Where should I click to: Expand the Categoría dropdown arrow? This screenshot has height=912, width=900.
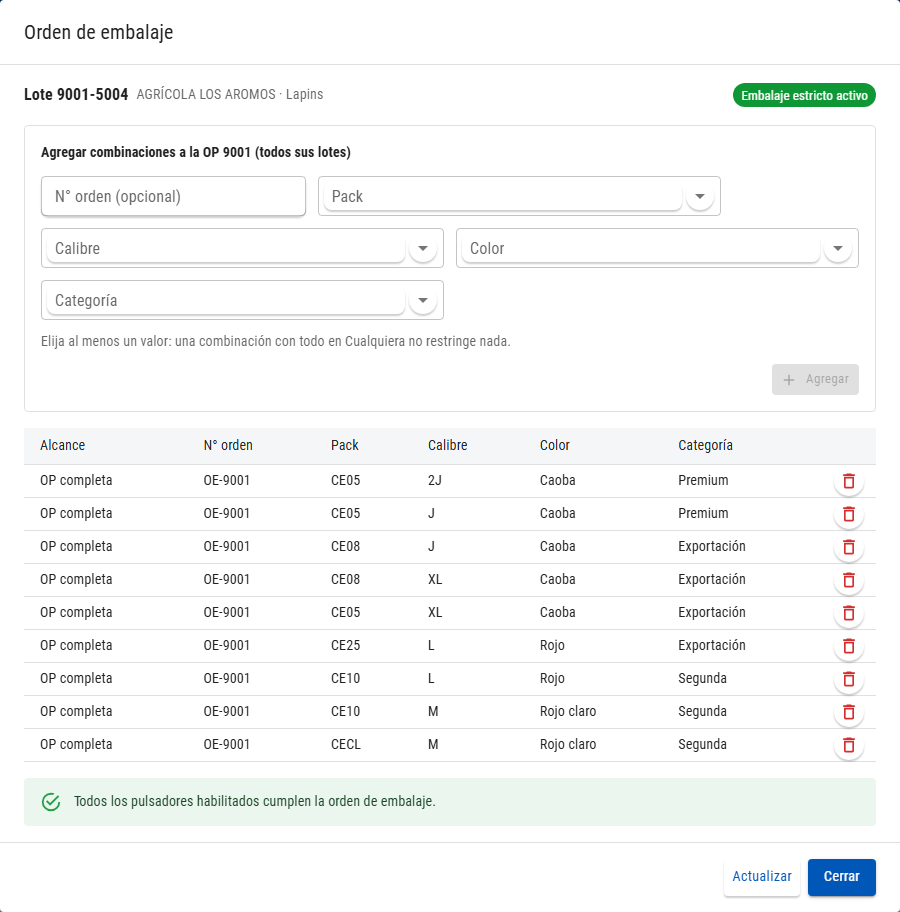coord(423,301)
